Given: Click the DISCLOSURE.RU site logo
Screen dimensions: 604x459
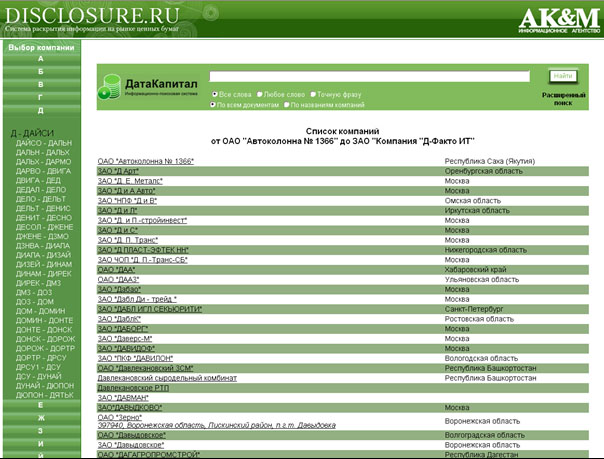Looking at the screenshot, I should click(x=92, y=15).
